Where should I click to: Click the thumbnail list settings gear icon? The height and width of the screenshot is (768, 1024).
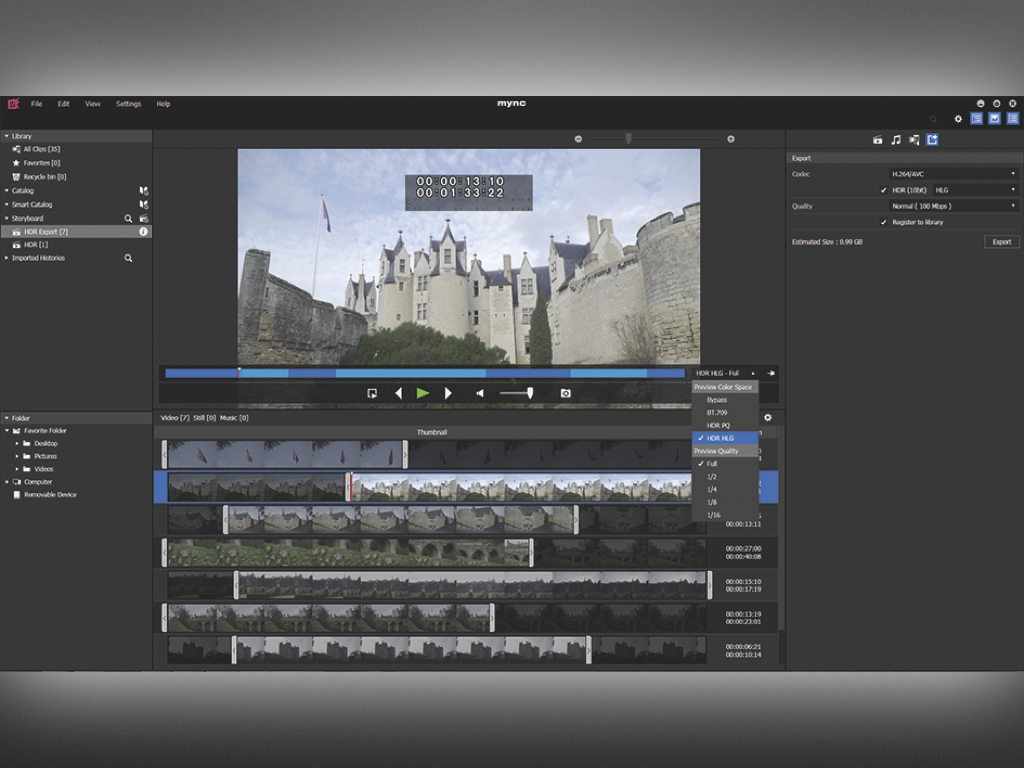tap(768, 418)
